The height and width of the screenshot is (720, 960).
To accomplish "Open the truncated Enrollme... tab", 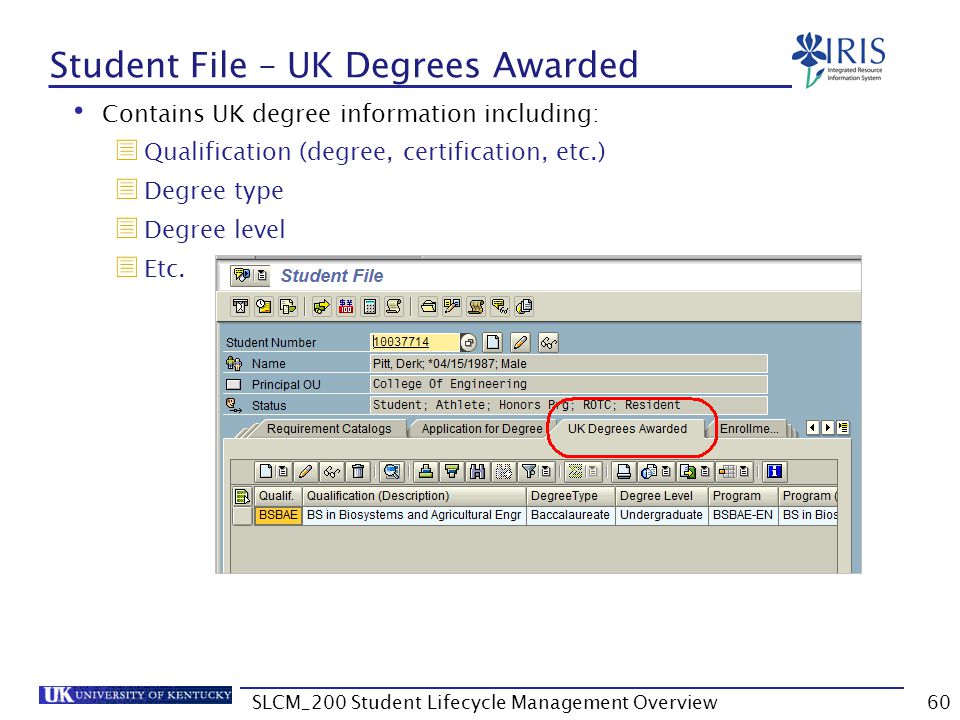I will pyautogui.click(x=749, y=429).
